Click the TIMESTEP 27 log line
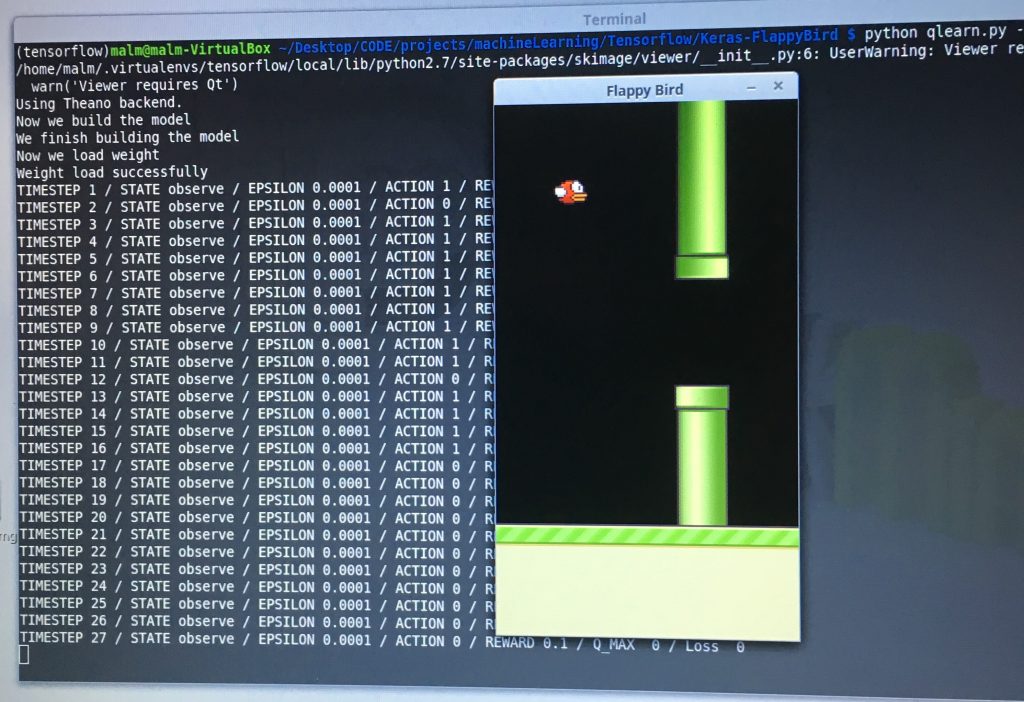1024x702 pixels. pyautogui.click(x=382, y=640)
